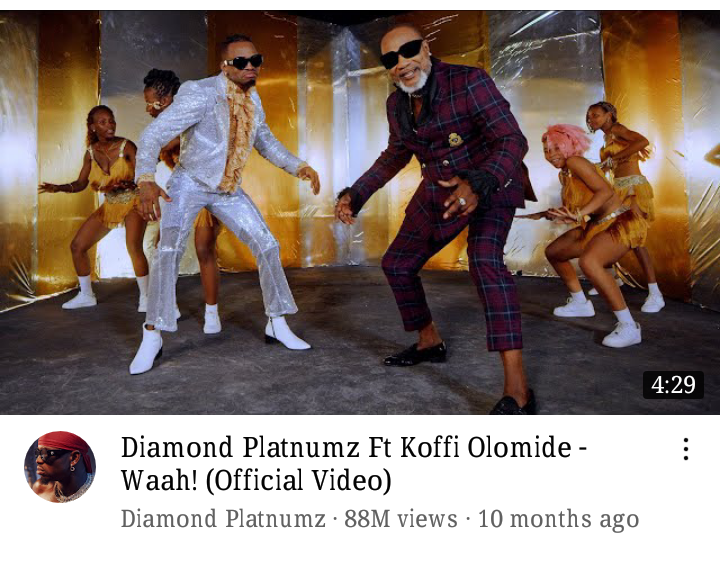The width and height of the screenshot is (720, 568).
Task: Click the 'Waah! (Official Video)' title line
Action: click(x=256, y=480)
